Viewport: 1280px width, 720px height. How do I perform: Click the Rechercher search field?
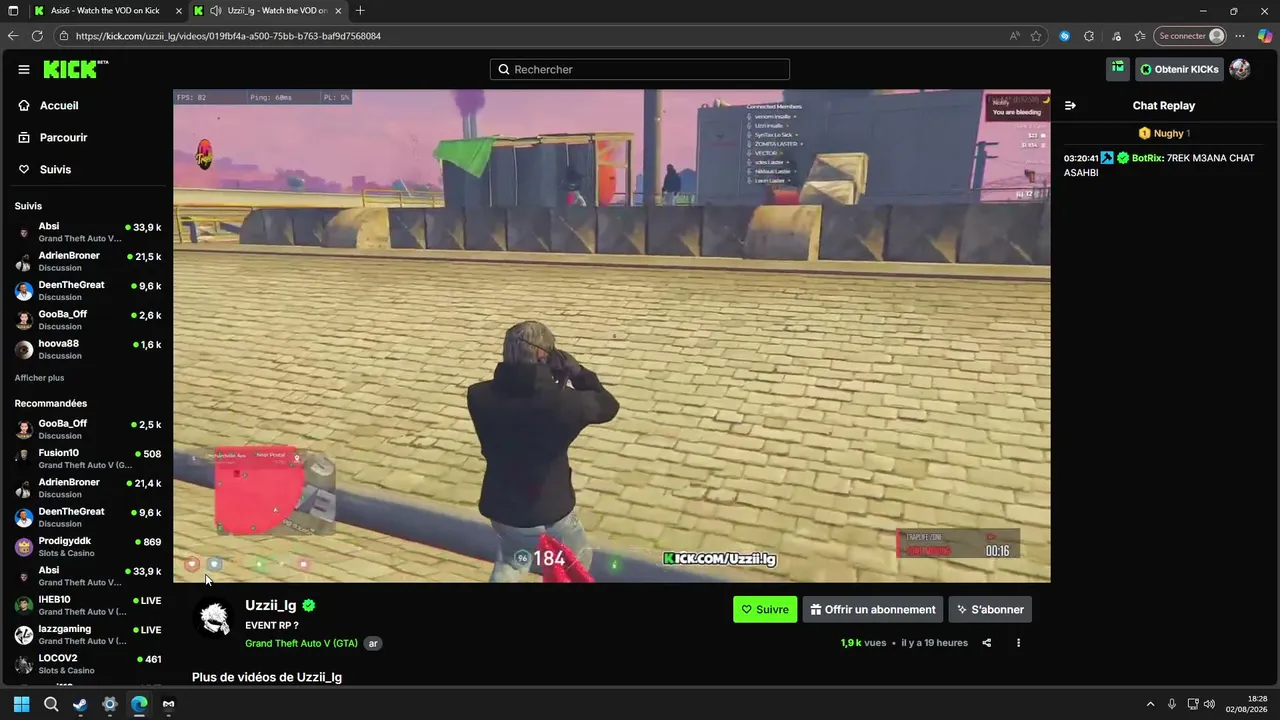coord(640,69)
